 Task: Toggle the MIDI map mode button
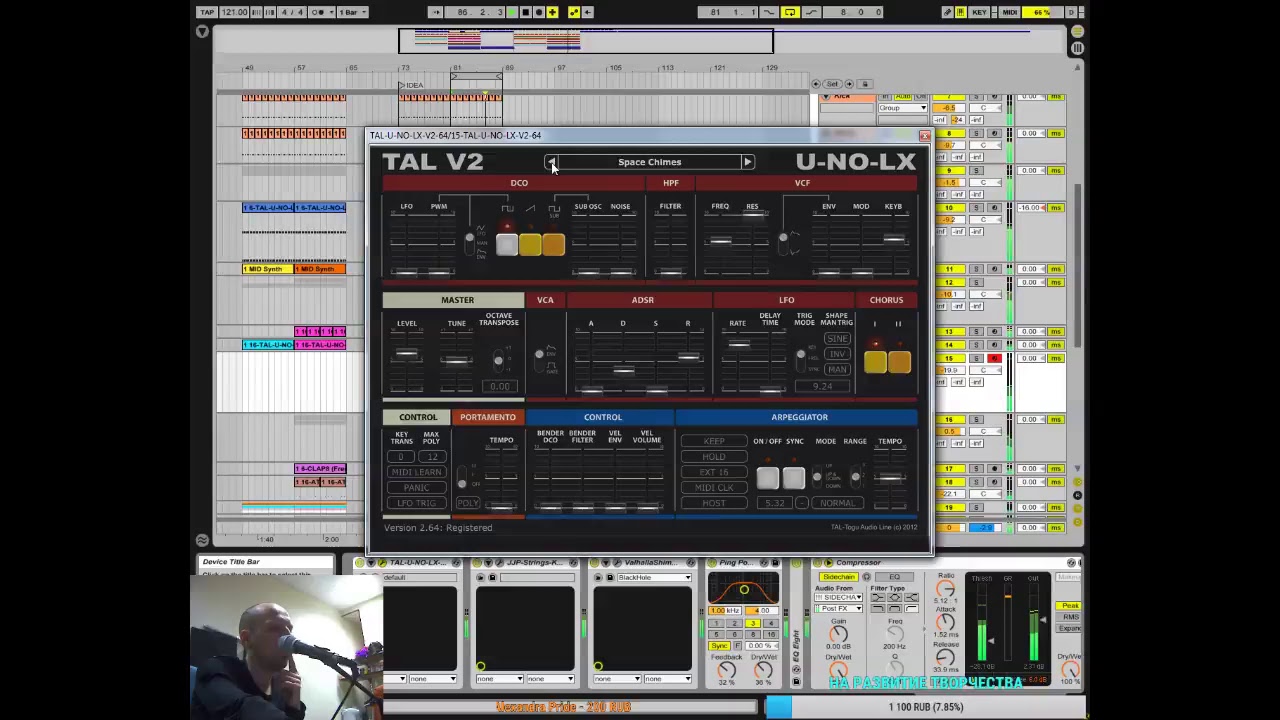pyautogui.click(x=1010, y=12)
